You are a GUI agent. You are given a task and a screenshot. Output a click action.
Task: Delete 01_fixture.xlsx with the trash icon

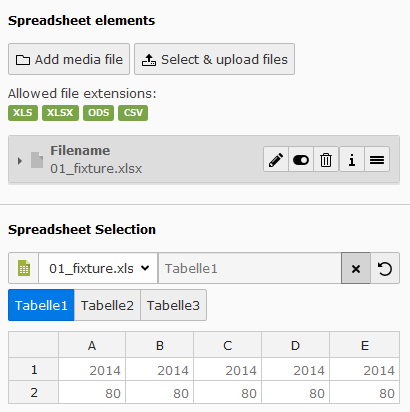tap(326, 160)
